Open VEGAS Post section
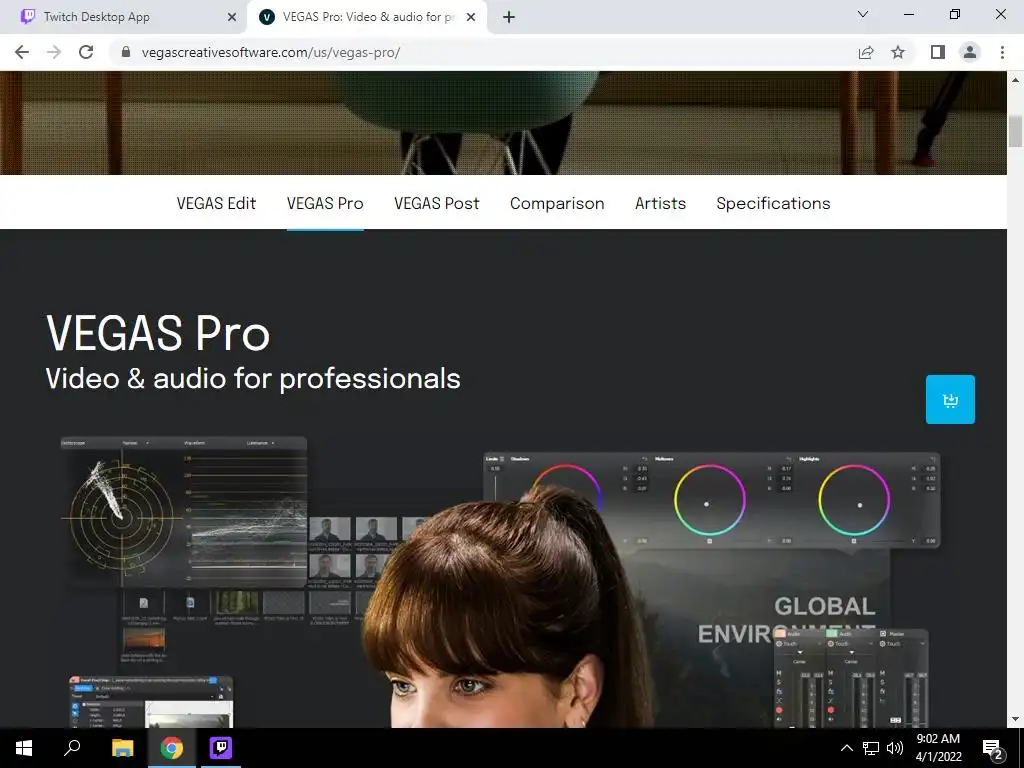Image resolution: width=1024 pixels, height=768 pixels. point(437,203)
